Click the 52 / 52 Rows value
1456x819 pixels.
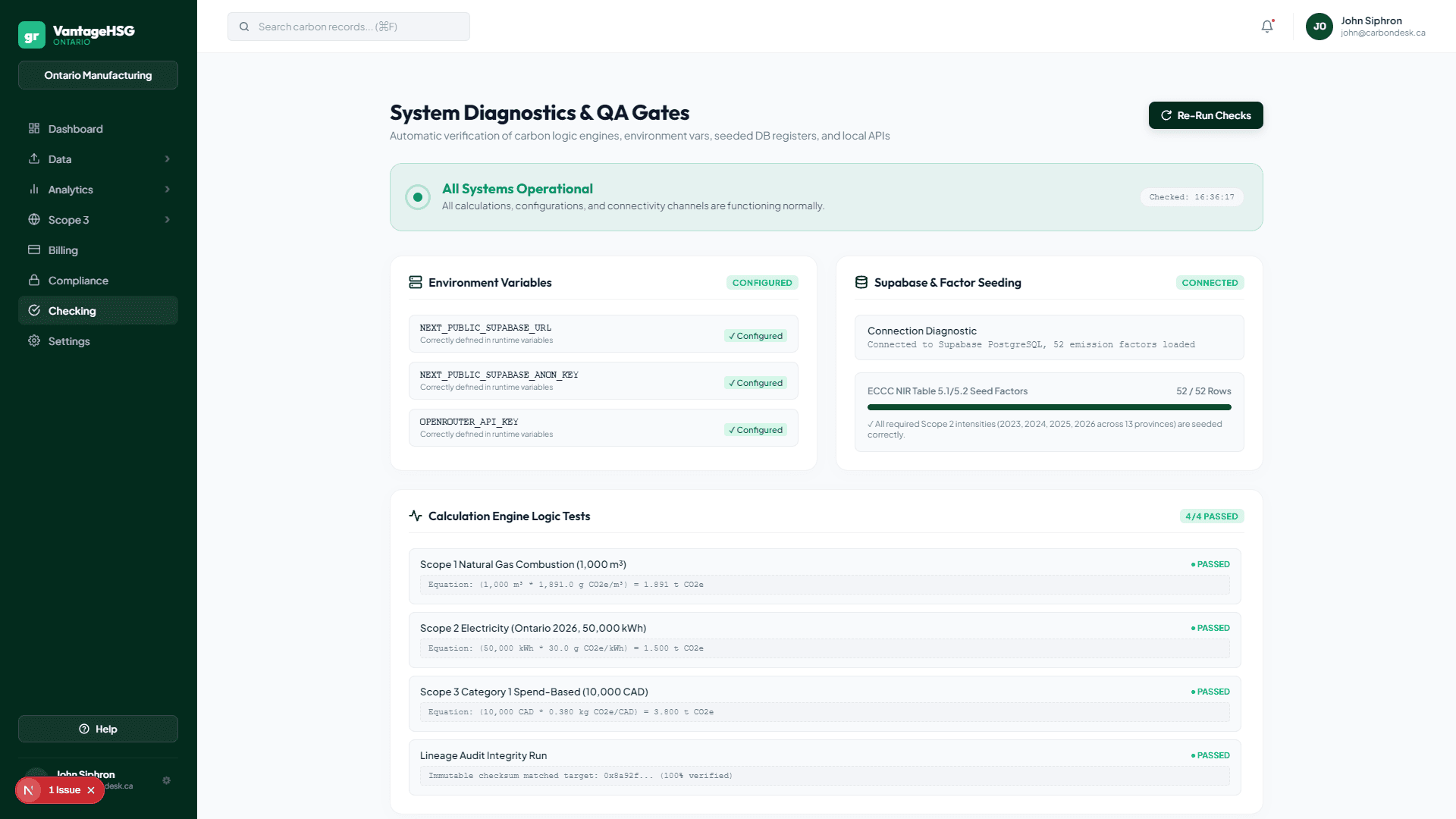point(1203,391)
